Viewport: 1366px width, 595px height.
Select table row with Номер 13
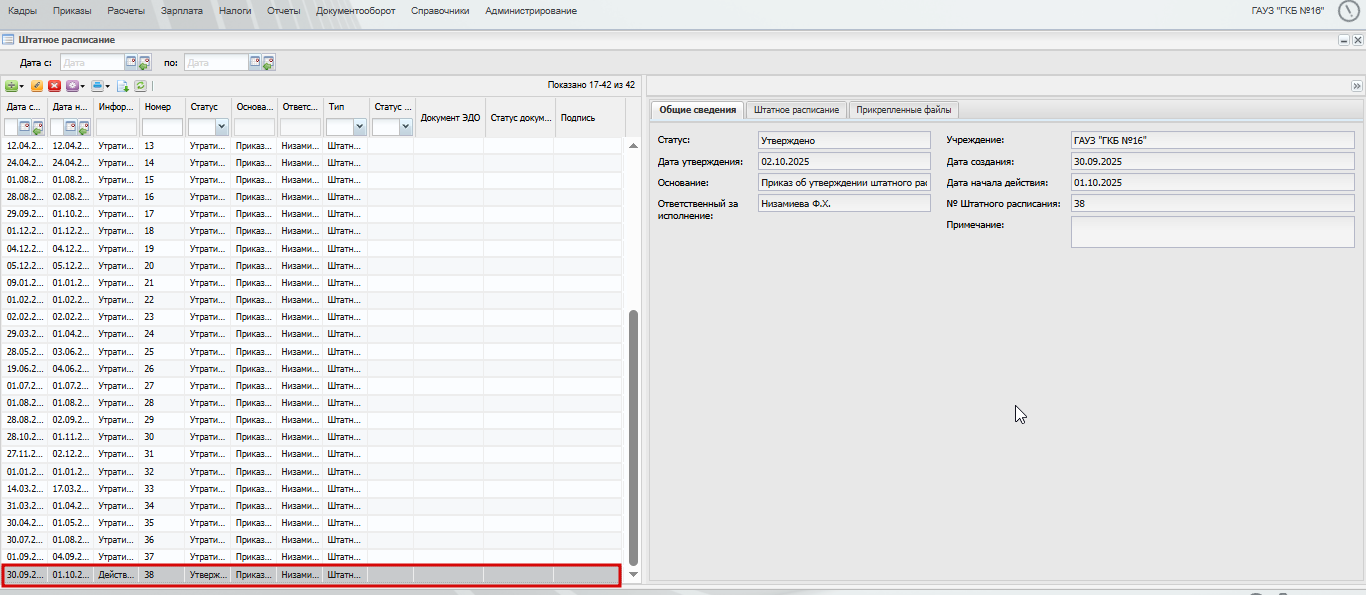[311, 146]
